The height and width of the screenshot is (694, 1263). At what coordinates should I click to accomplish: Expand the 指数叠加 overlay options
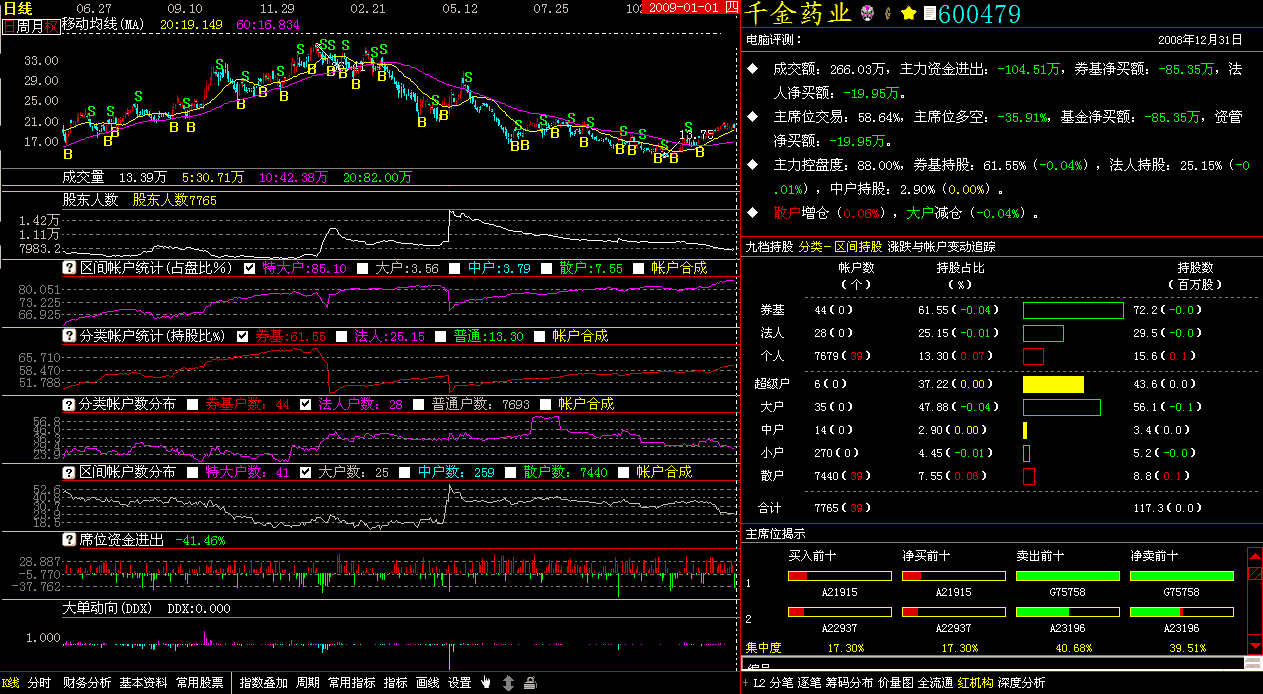pos(263,683)
